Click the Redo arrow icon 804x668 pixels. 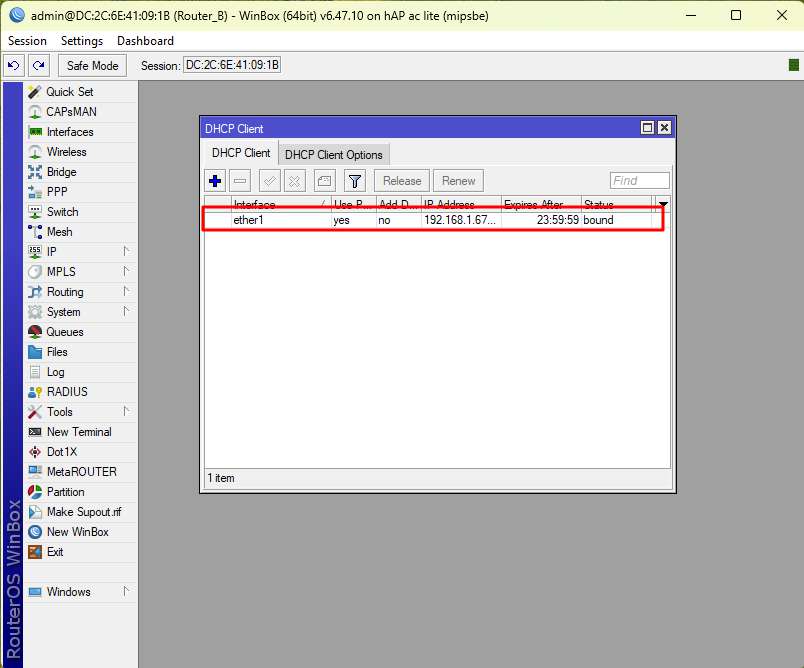coord(38,66)
